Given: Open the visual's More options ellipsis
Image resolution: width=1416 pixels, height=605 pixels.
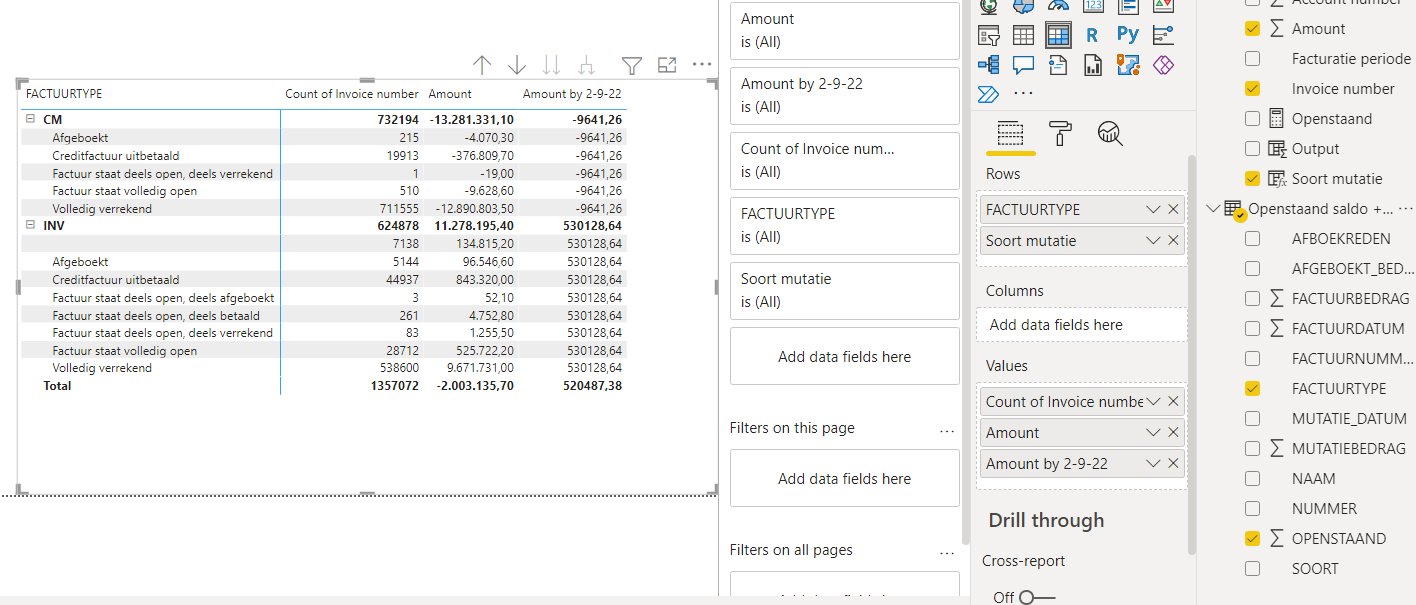Looking at the screenshot, I should coord(702,65).
